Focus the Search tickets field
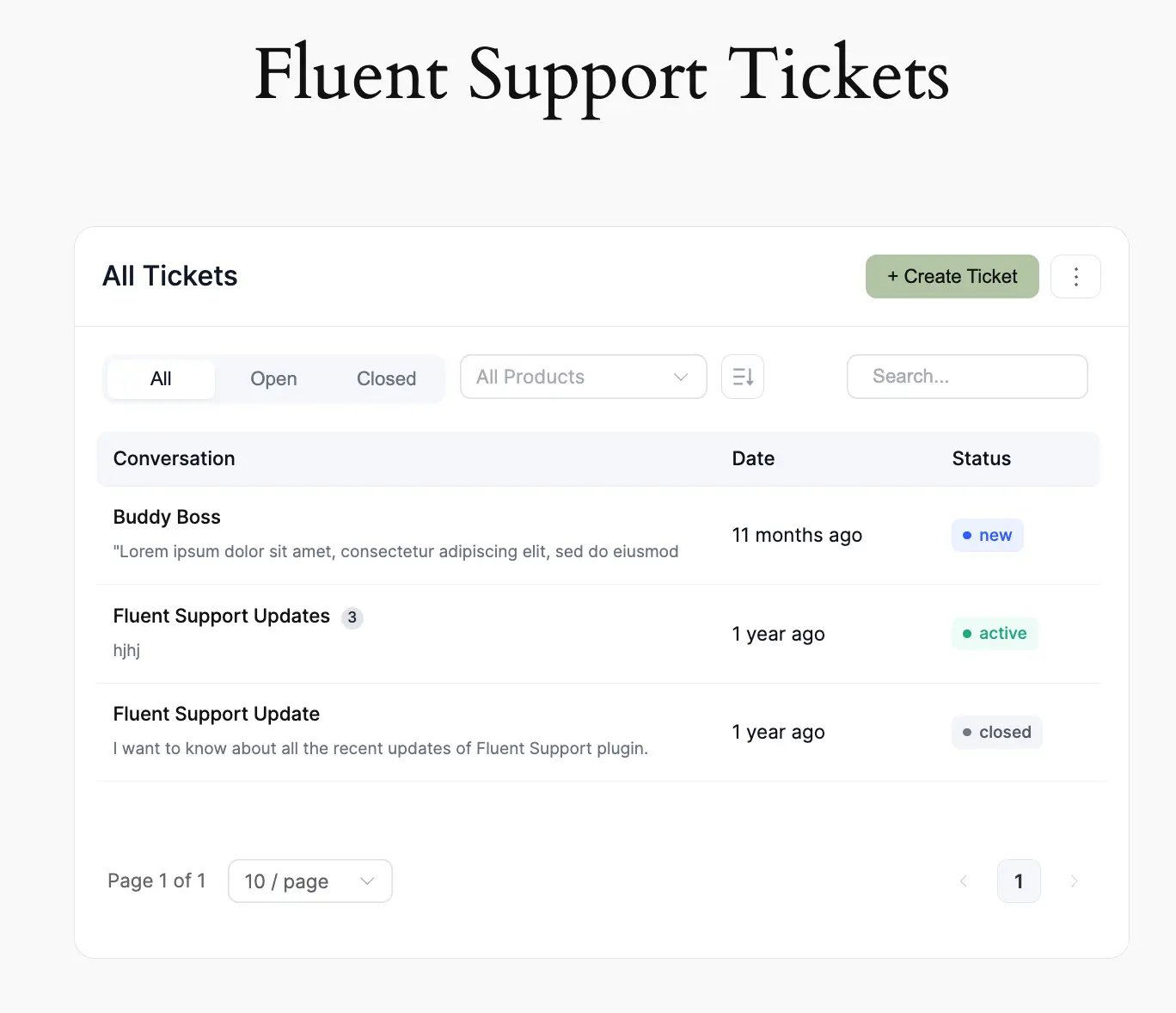This screenshot has width=1176, height=1013. tap(967, 377)
